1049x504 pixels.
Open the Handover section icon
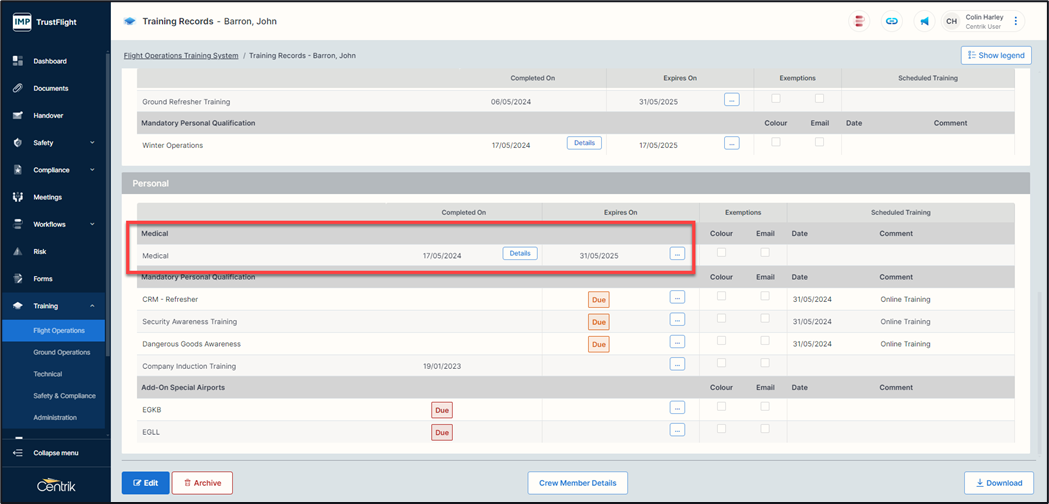[x=18, y=115]
